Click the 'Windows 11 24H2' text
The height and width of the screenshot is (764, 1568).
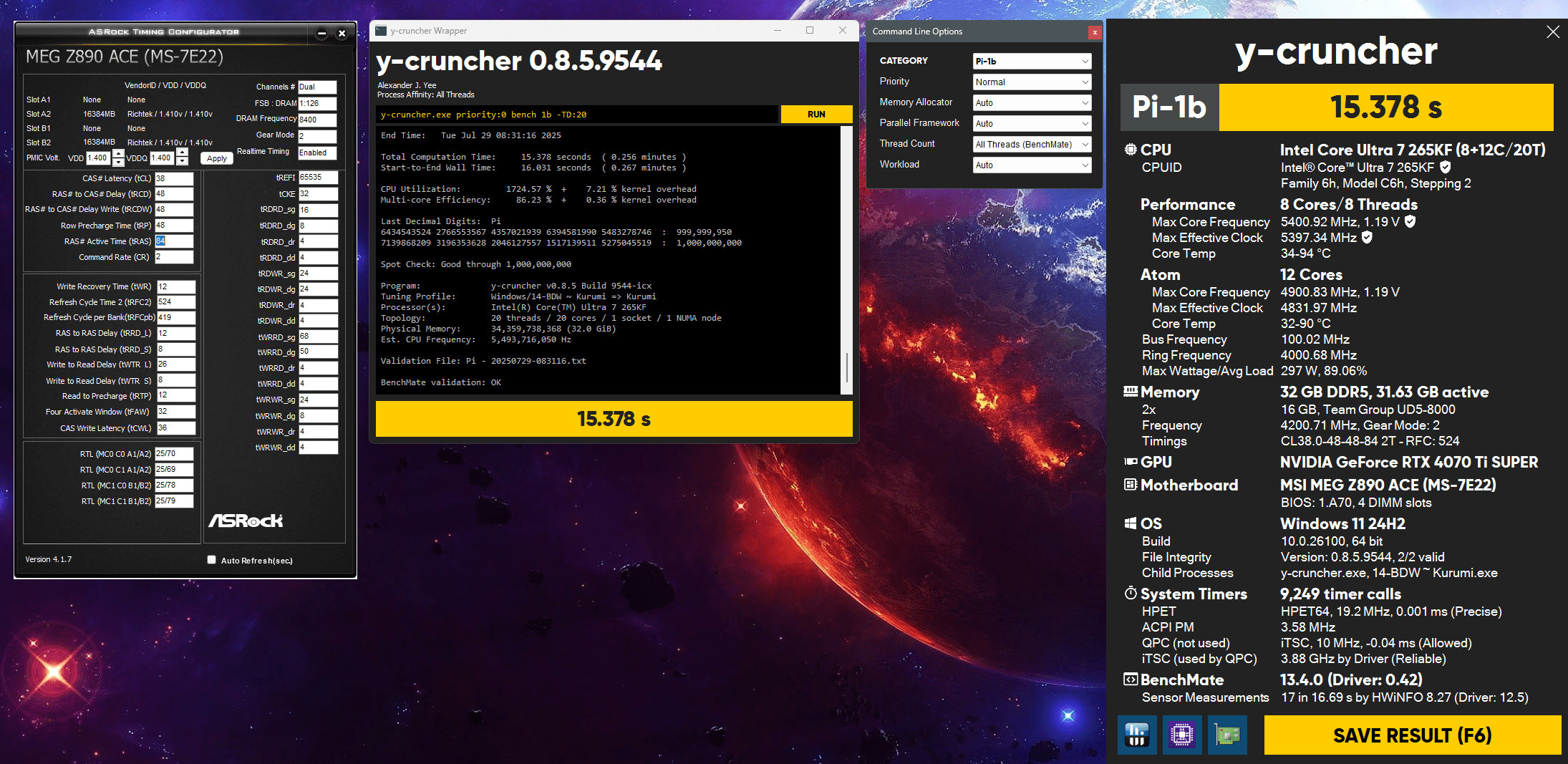1342,523
